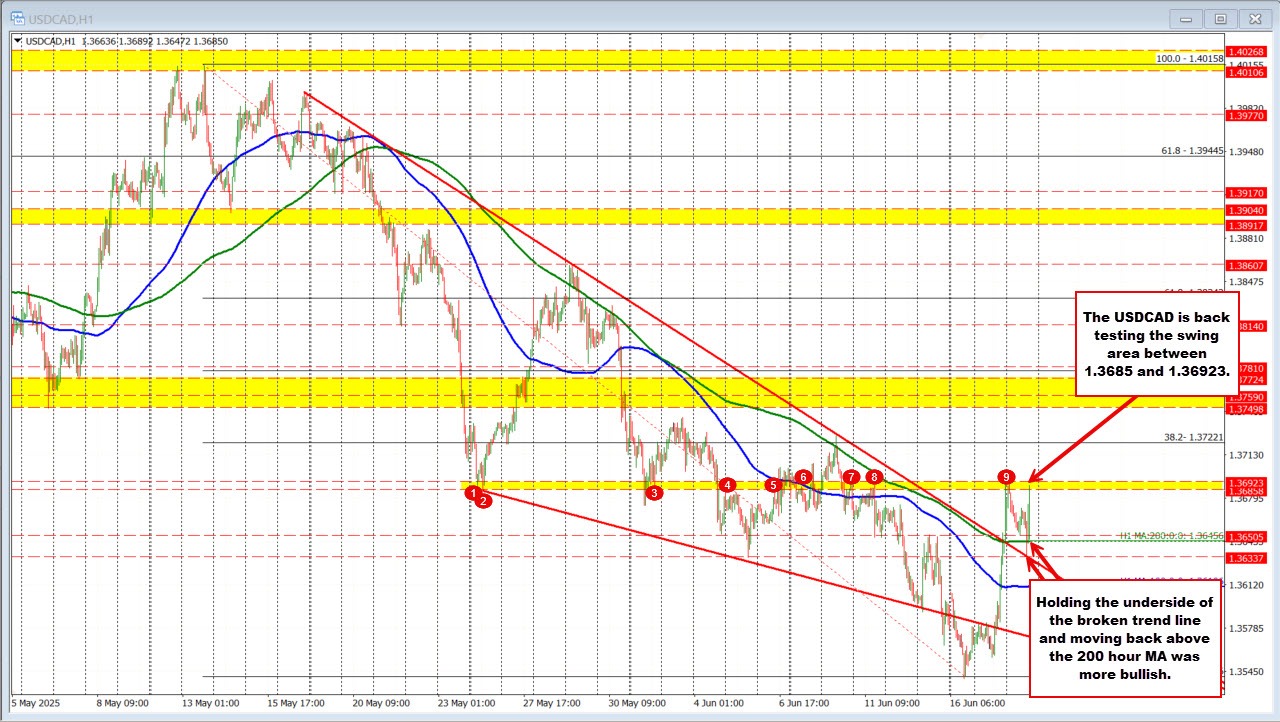Click the 1.35785 price axis value
The image size is (1280, 722).
click(x=1246, y=629)
